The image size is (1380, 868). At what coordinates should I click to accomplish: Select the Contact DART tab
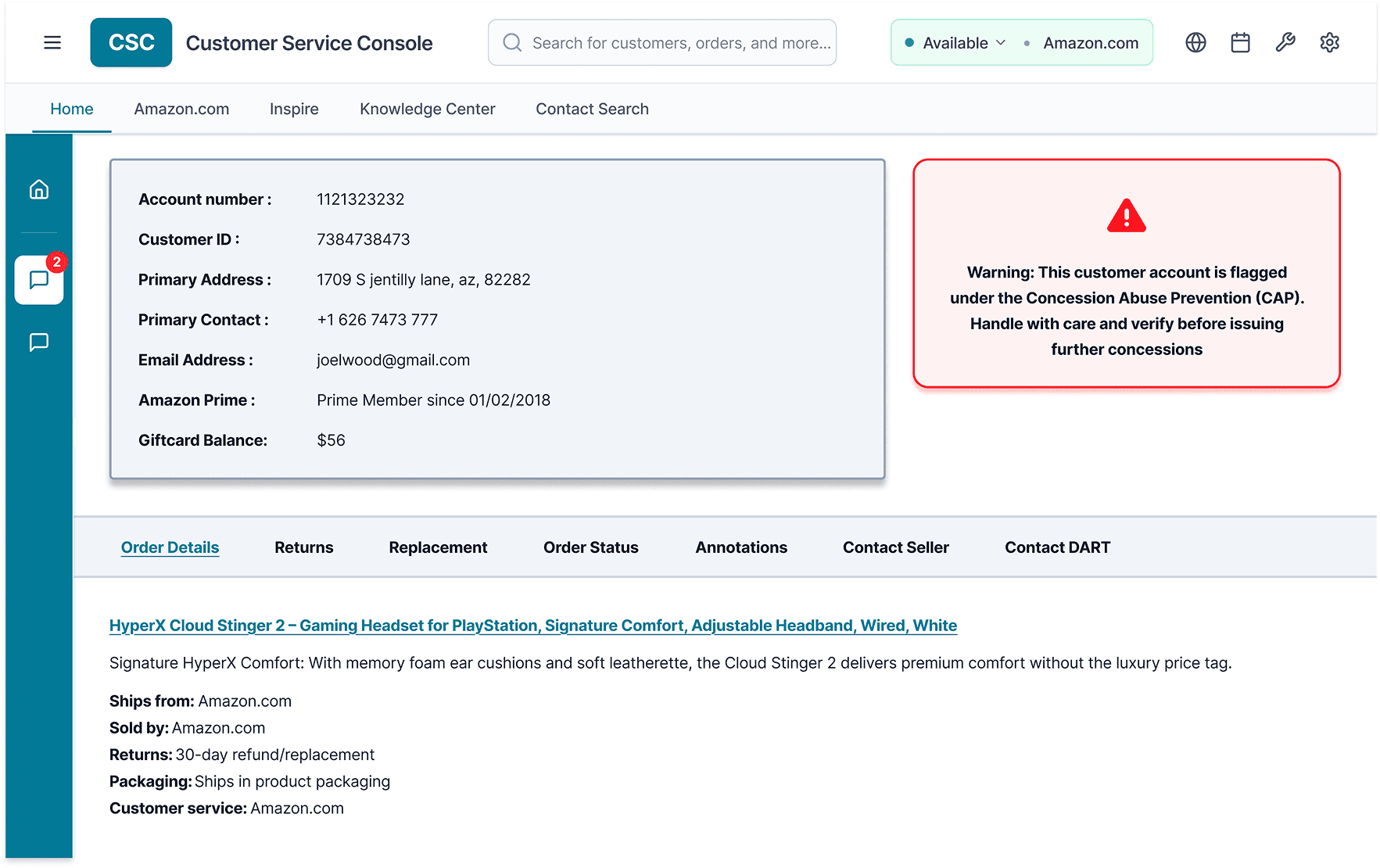(1058, 547)
